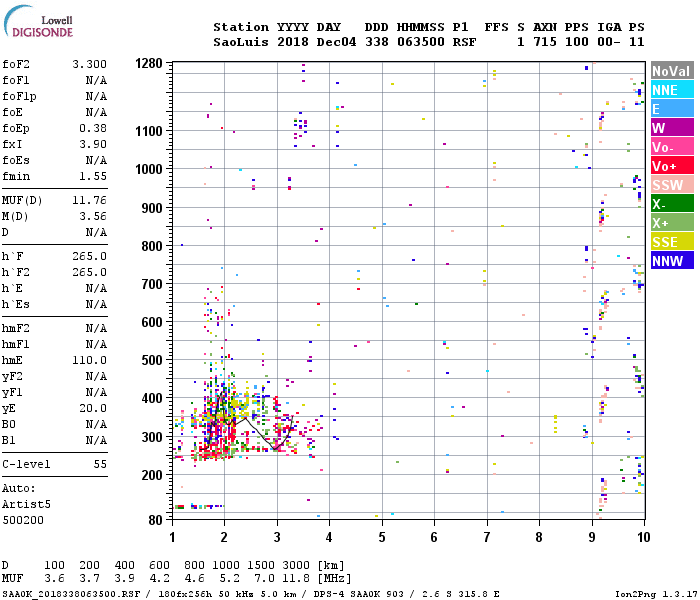Viewport: 700px width, 600px height.
Task: Click the 1100 km height axis label
Action: tap(149, 131)
